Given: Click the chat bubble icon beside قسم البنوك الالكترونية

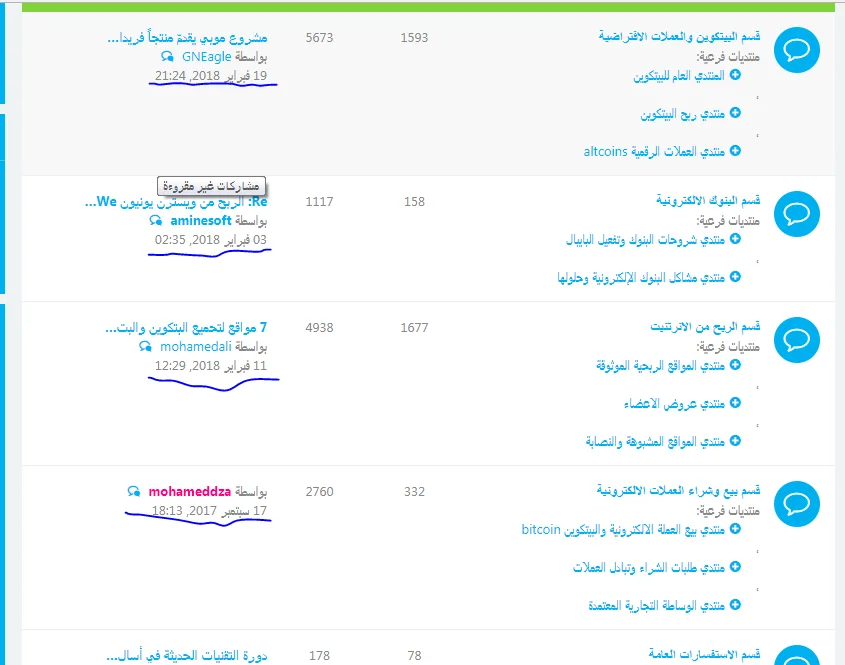Looking at the screenshot, I should (x=797, y=213).
